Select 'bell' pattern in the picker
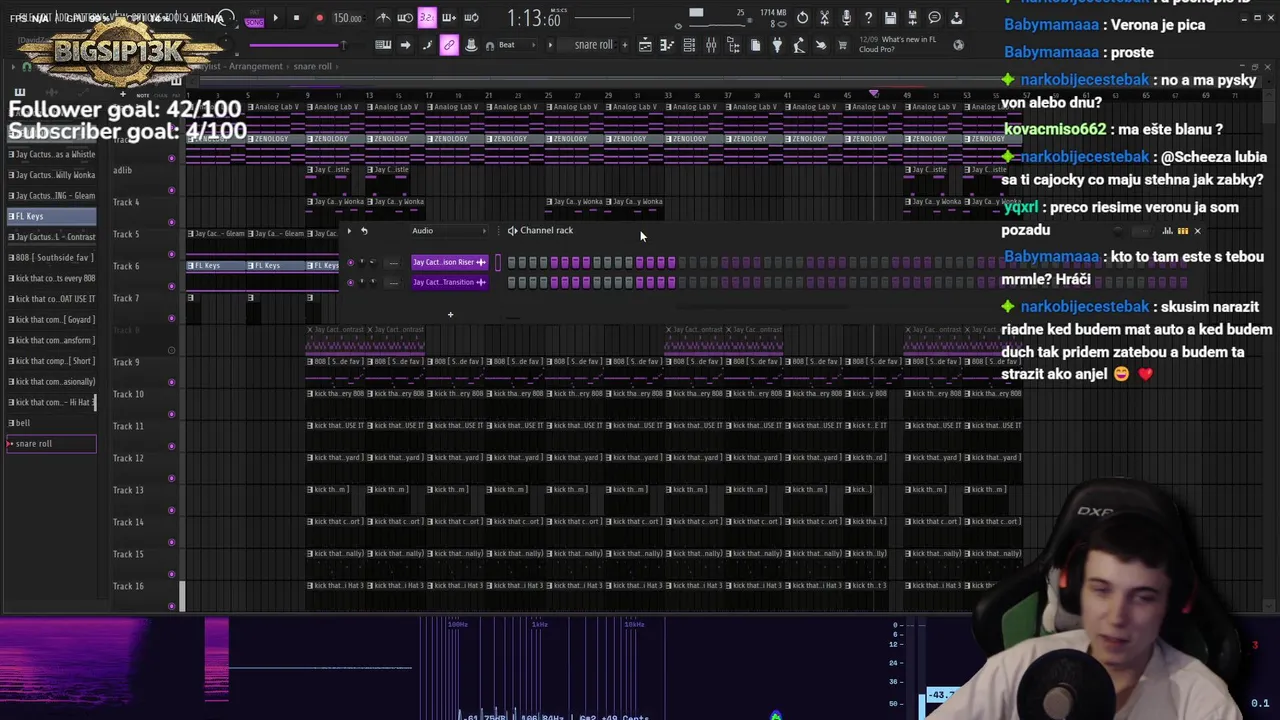 (x=52, y=423)
